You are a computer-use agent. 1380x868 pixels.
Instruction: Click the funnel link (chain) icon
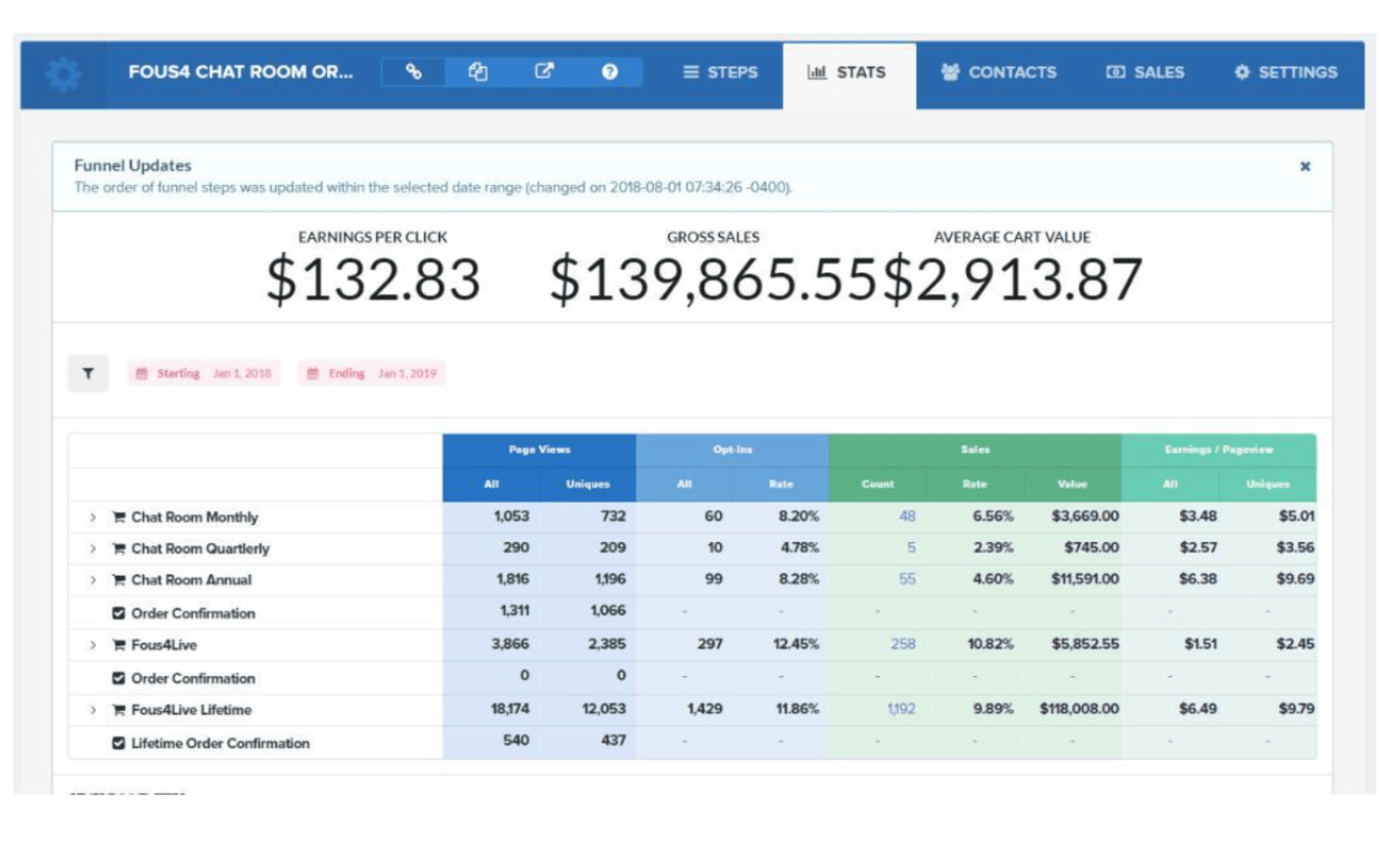[x=413, y=72]
